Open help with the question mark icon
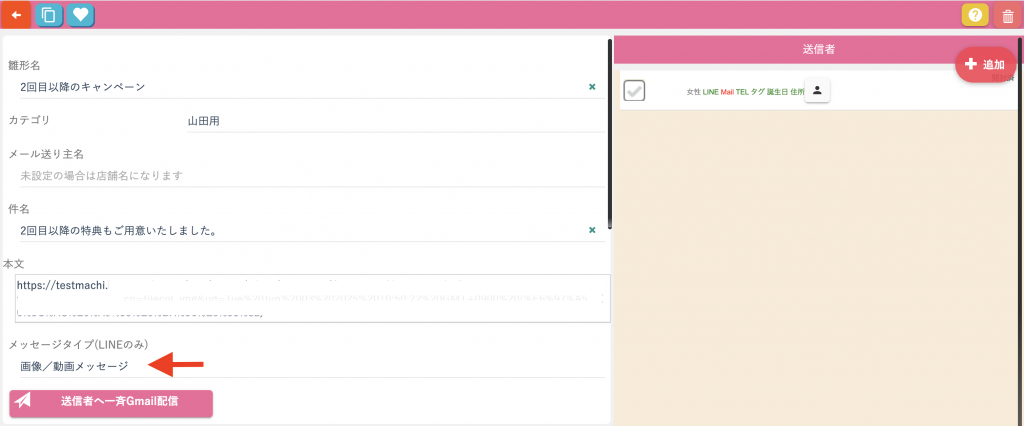This screenshot has height=426, width=1024. click(975, 15)
